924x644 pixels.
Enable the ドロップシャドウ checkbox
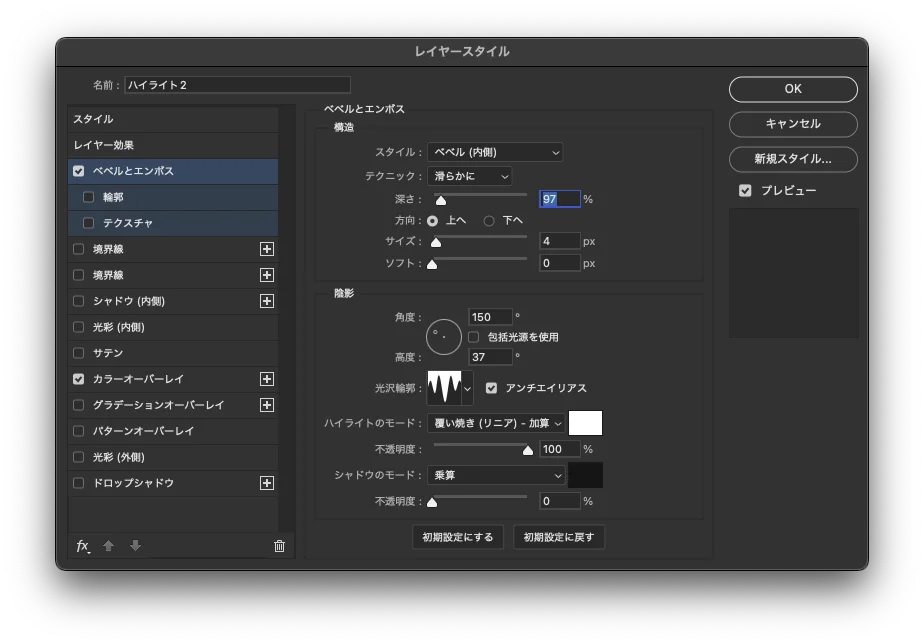[x=78, y=483]
